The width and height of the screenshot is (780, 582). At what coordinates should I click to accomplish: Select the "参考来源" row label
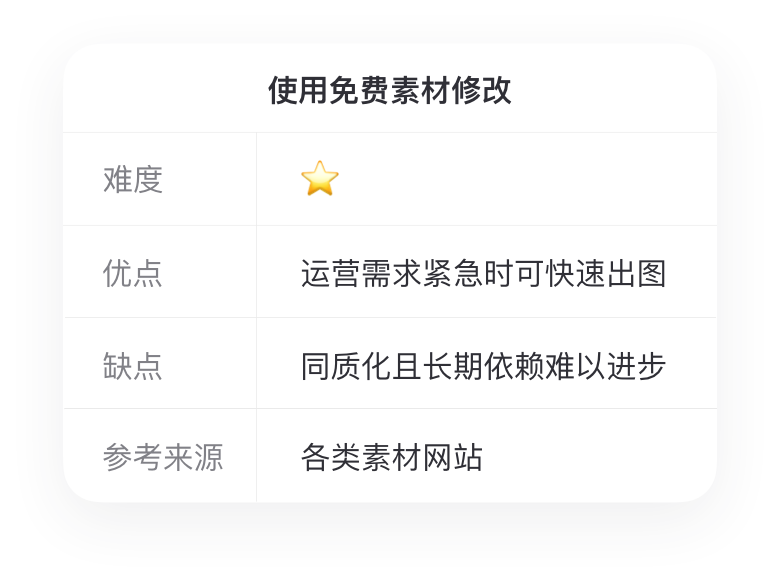click(x=163, y=458)
